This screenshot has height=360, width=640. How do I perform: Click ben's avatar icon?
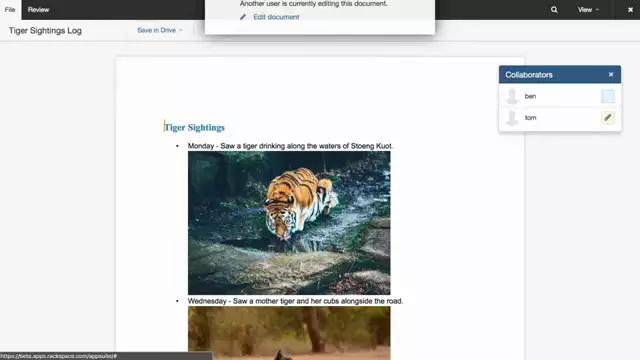click(512, 96)
